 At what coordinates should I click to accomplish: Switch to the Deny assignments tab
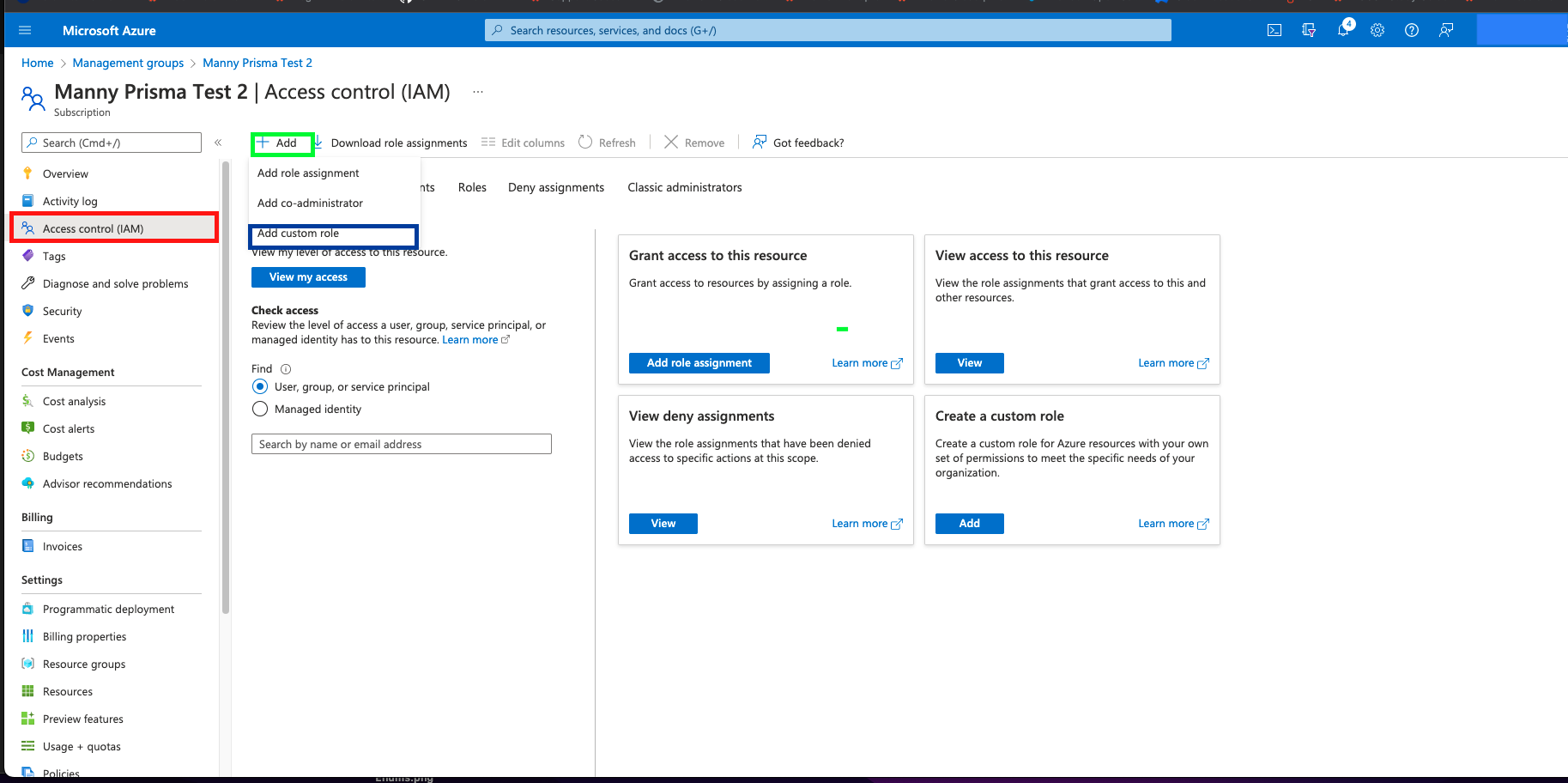(x=555, y=187)
